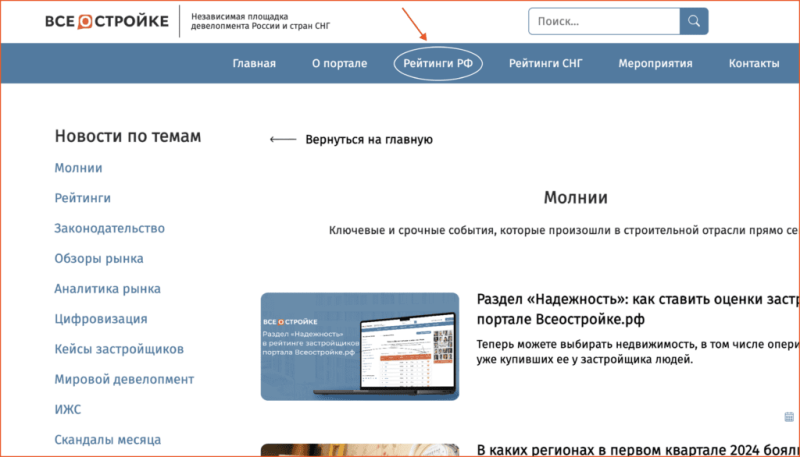Open the Контакты page
The image size is (800, 457).
tap(754, 64)
